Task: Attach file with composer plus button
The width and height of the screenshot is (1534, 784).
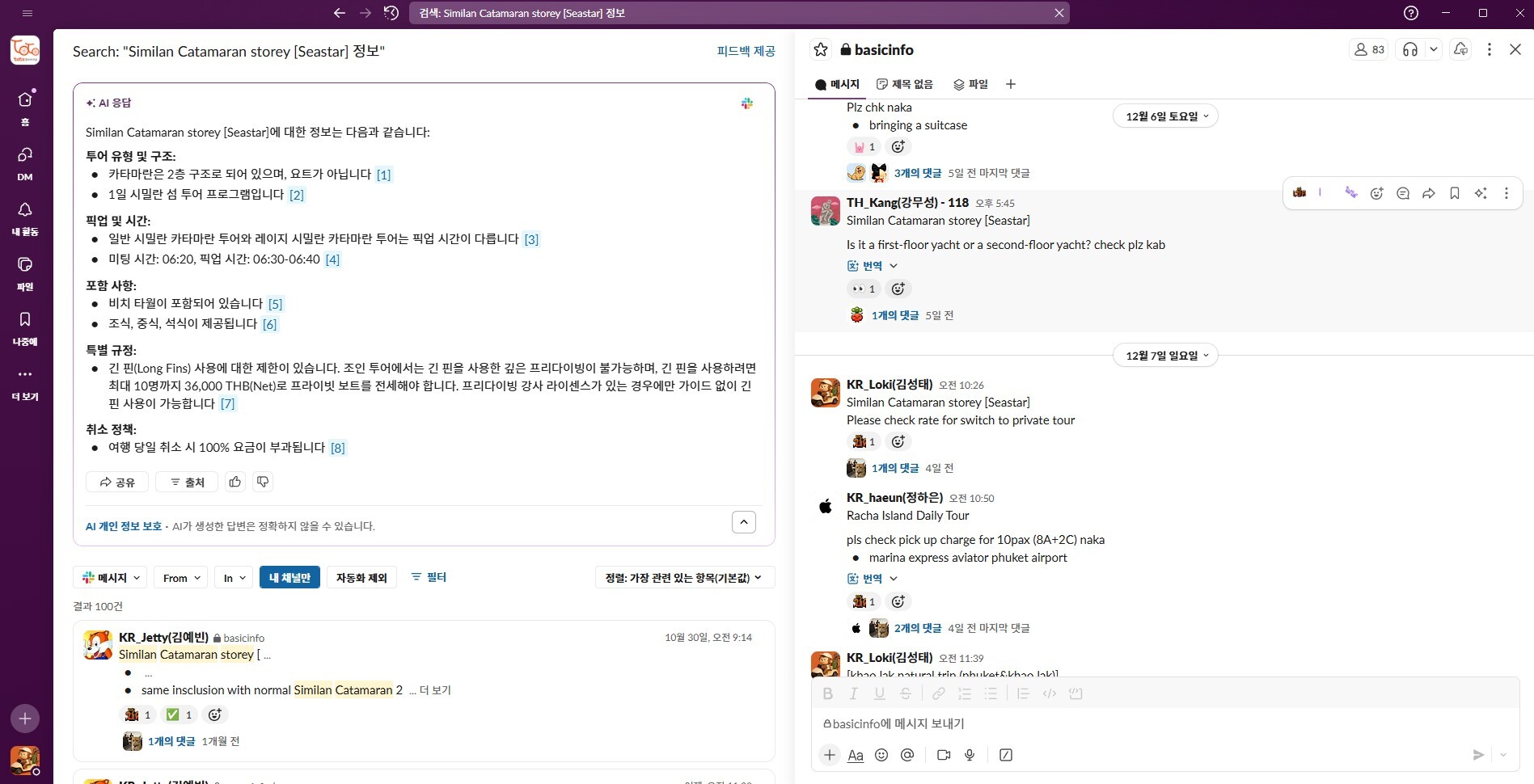Action: [x=830, y=755]
